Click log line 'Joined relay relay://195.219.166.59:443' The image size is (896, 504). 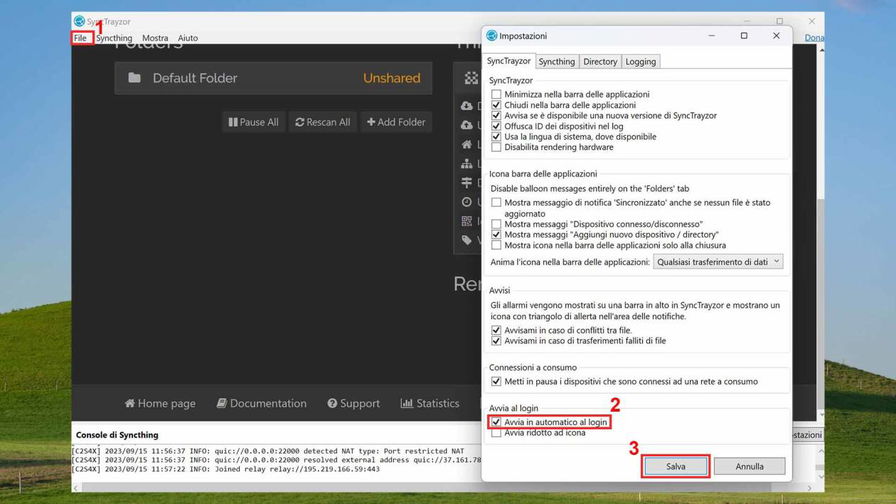[x=225, y=469]
